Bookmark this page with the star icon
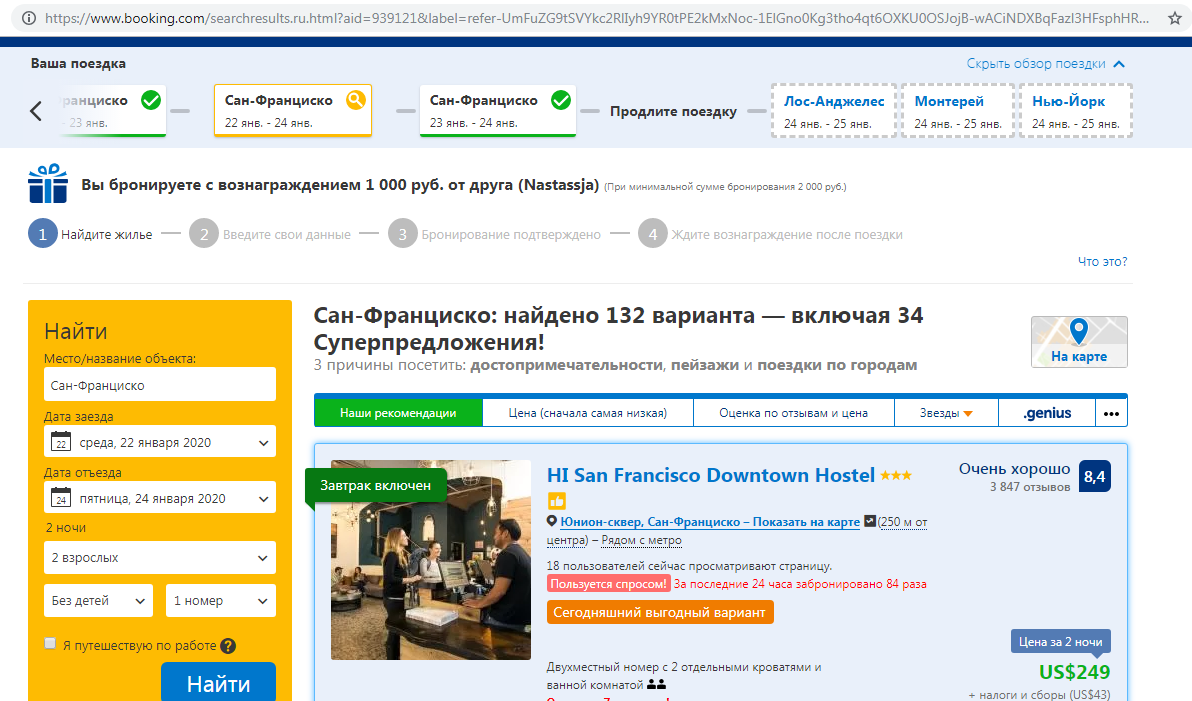 pos(1175,18)
